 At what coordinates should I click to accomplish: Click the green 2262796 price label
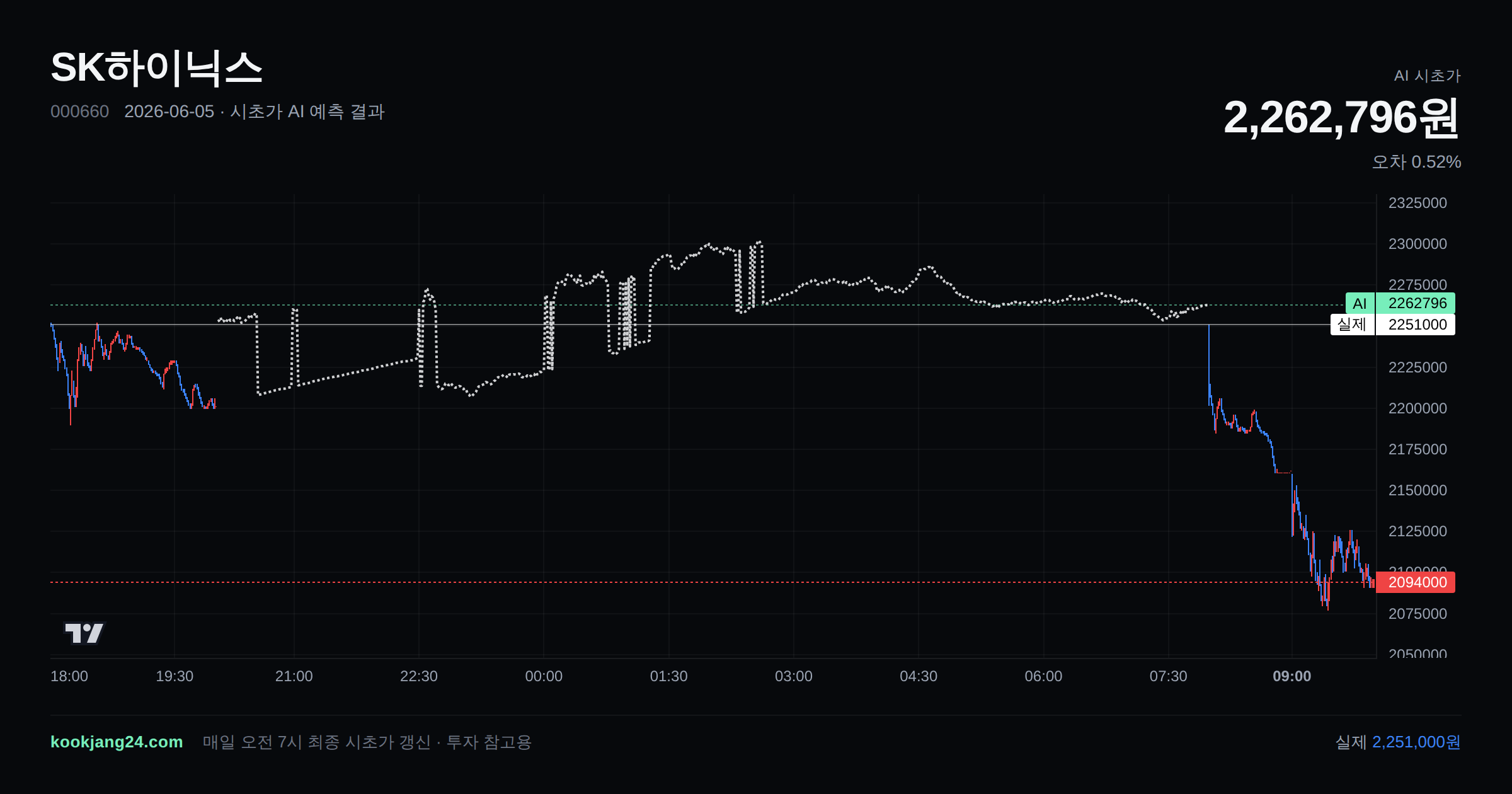point(1415,303)
